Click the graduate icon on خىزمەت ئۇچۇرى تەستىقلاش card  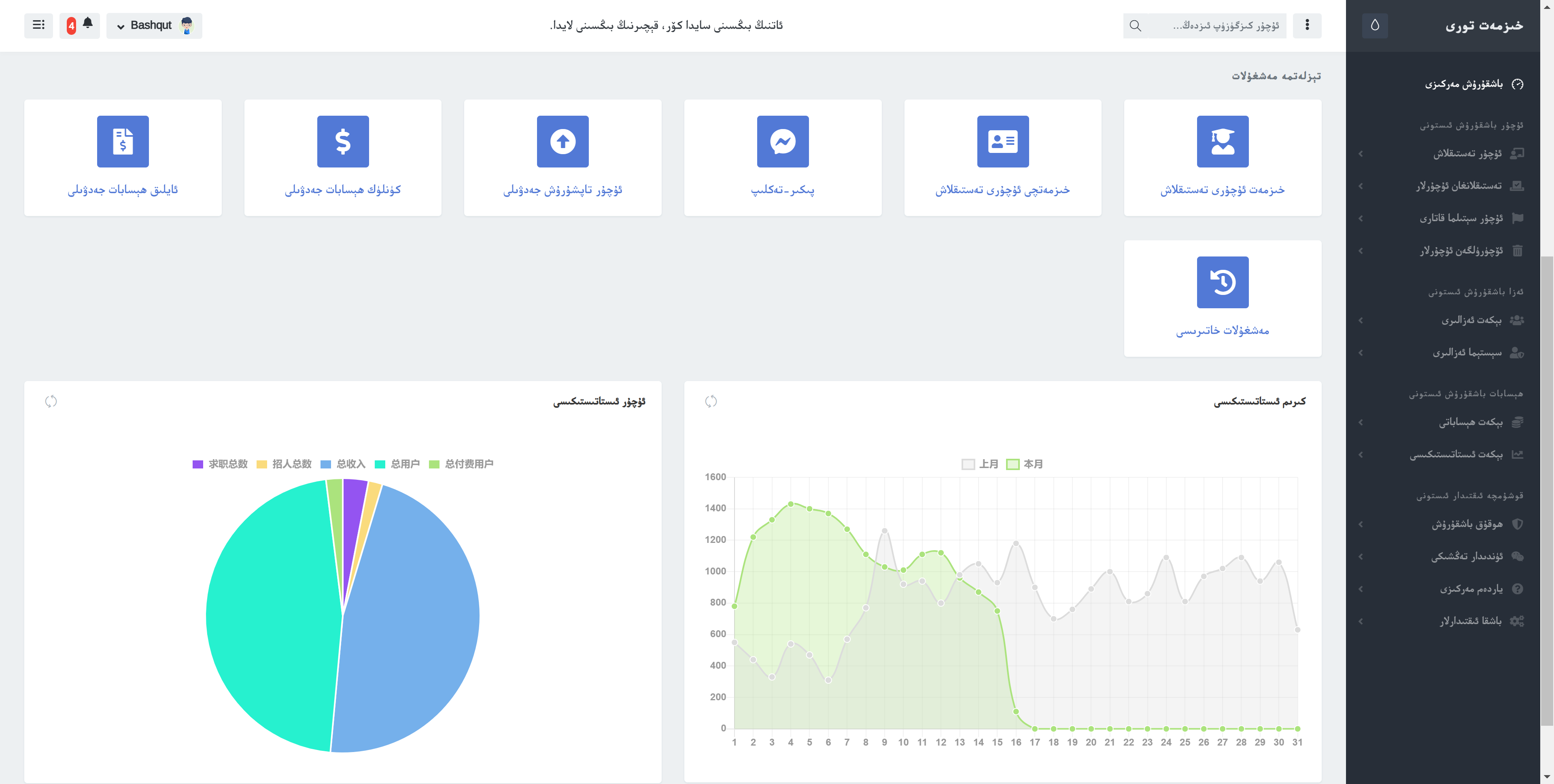point(1223,141)
